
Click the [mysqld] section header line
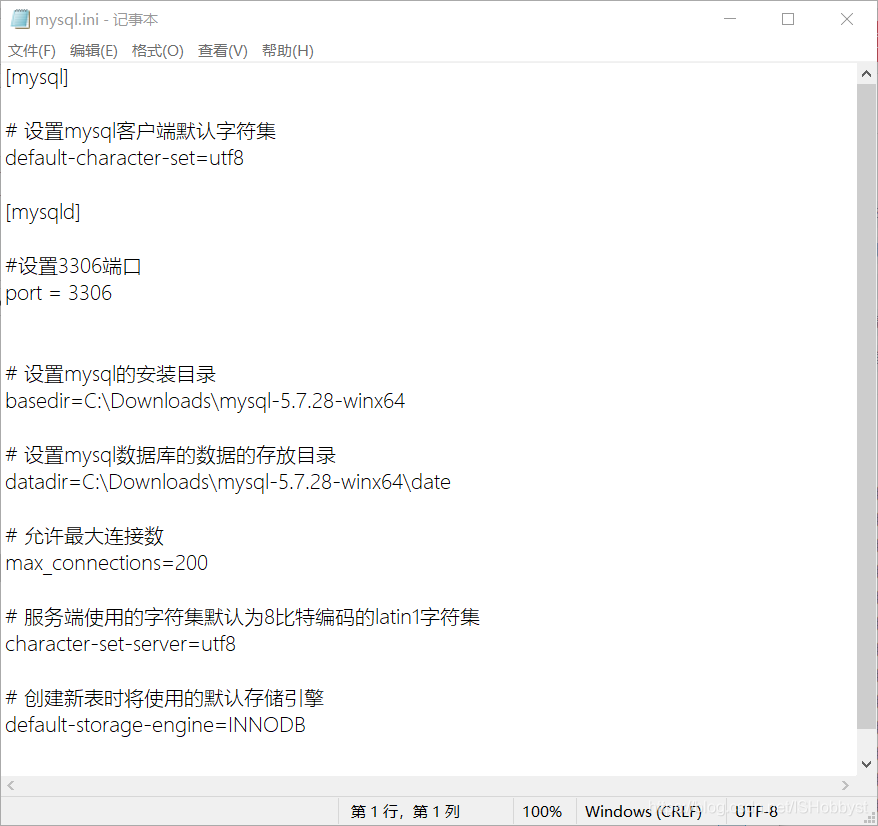point(43,212)
